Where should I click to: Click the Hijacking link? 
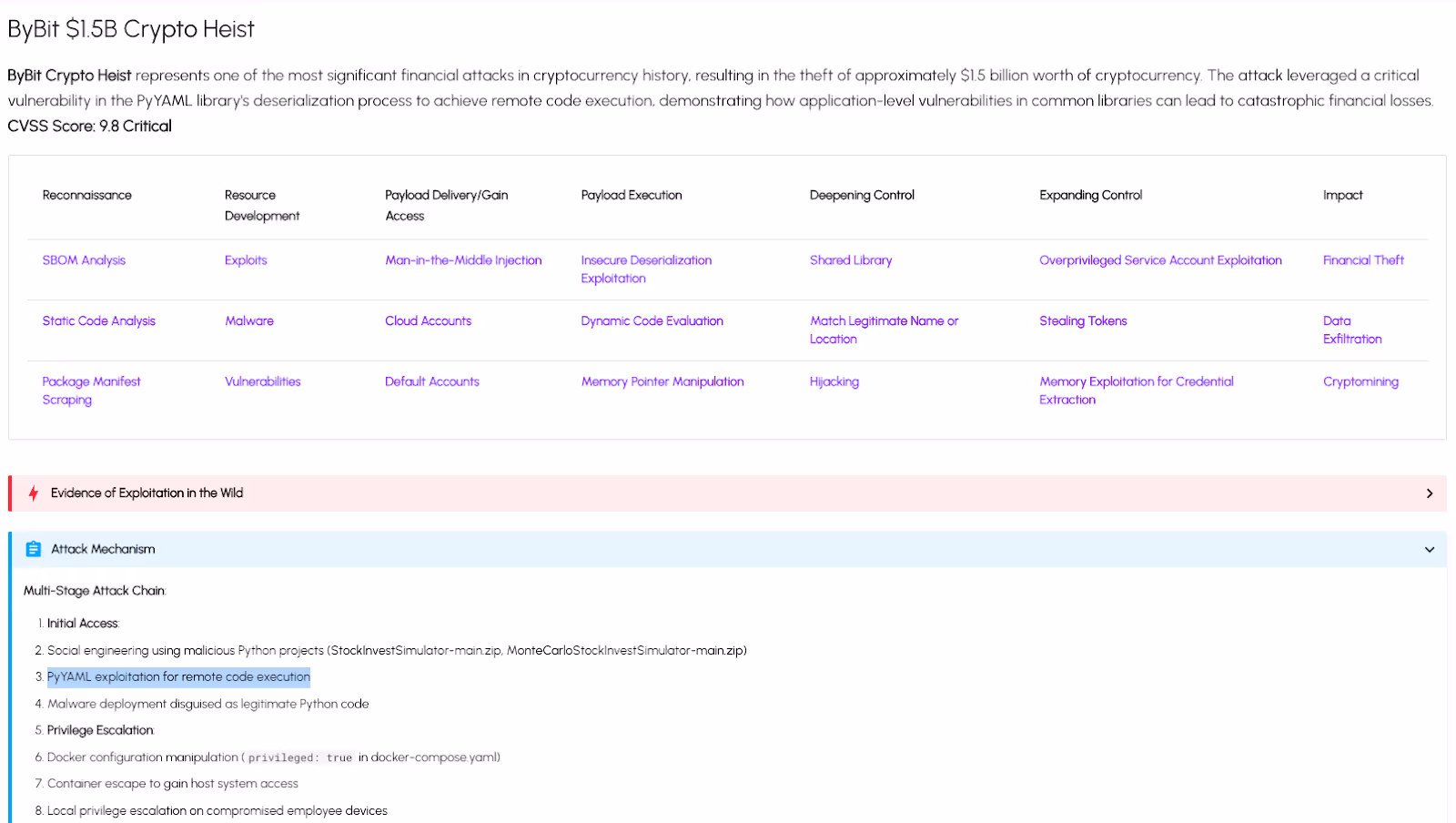pyautogui.click(x=834, y=382)
